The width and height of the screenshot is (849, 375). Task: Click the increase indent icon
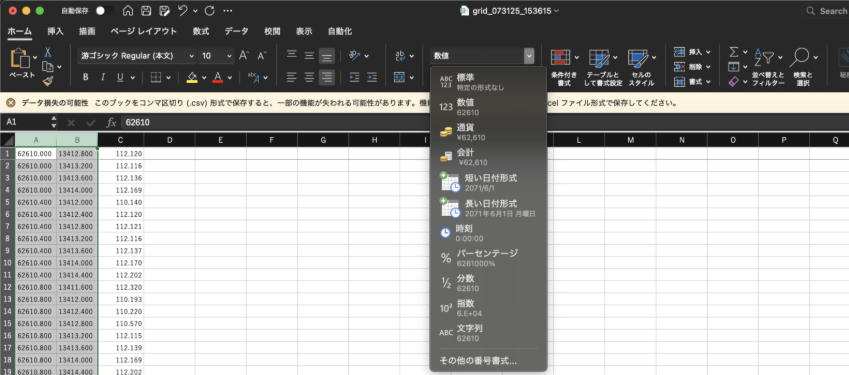371,77
